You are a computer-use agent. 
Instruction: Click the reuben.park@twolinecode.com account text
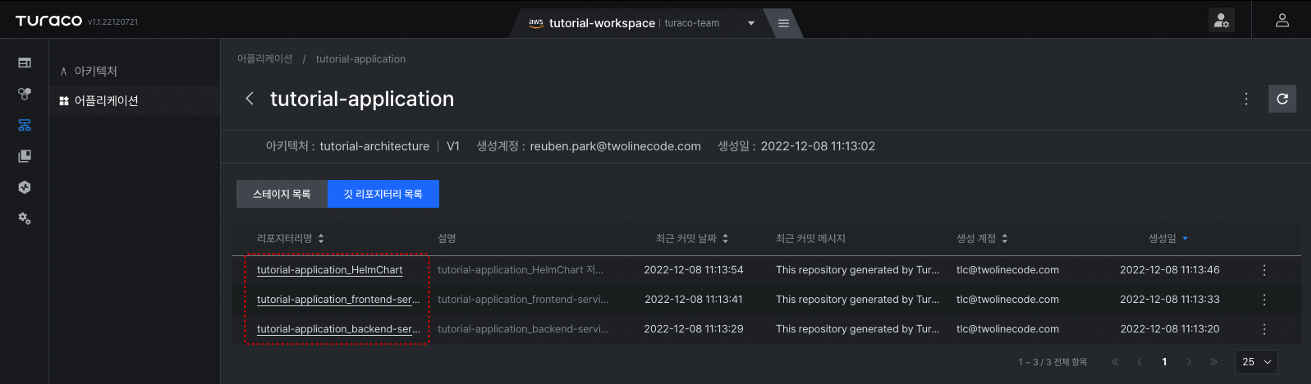click(615, 146)
